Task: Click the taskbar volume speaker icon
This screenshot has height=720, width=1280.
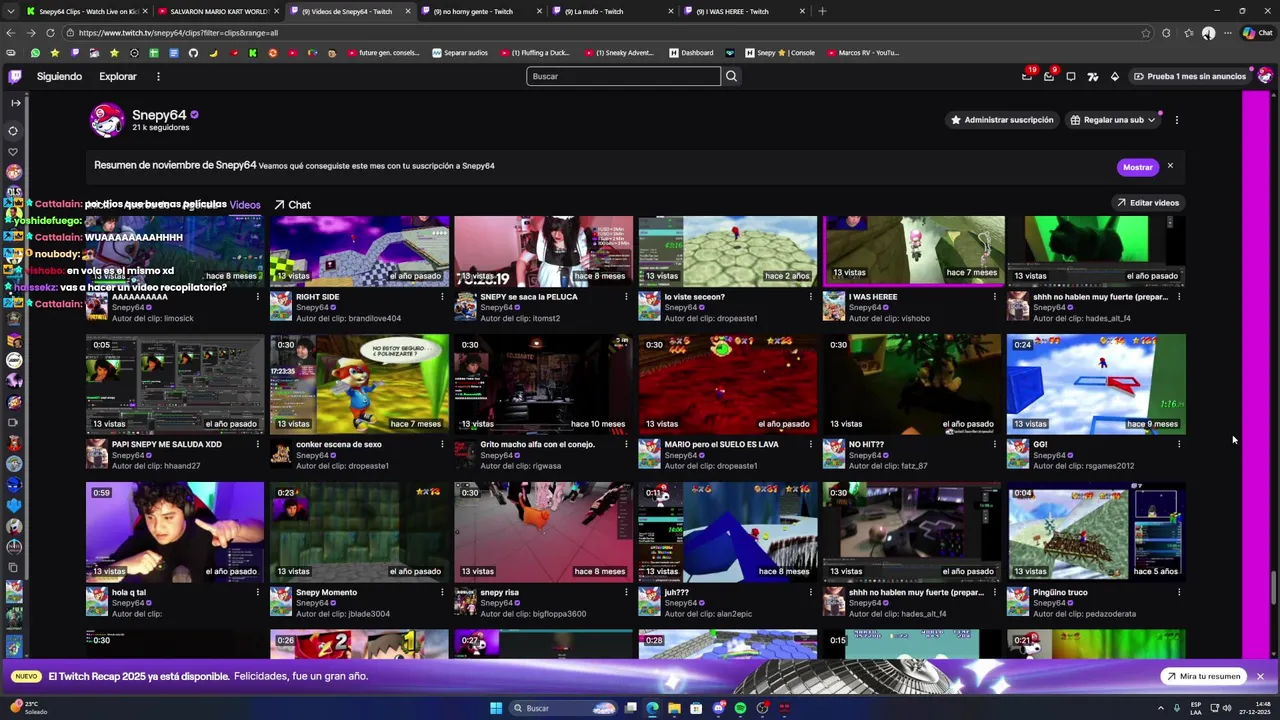Action: point(1227,708)
